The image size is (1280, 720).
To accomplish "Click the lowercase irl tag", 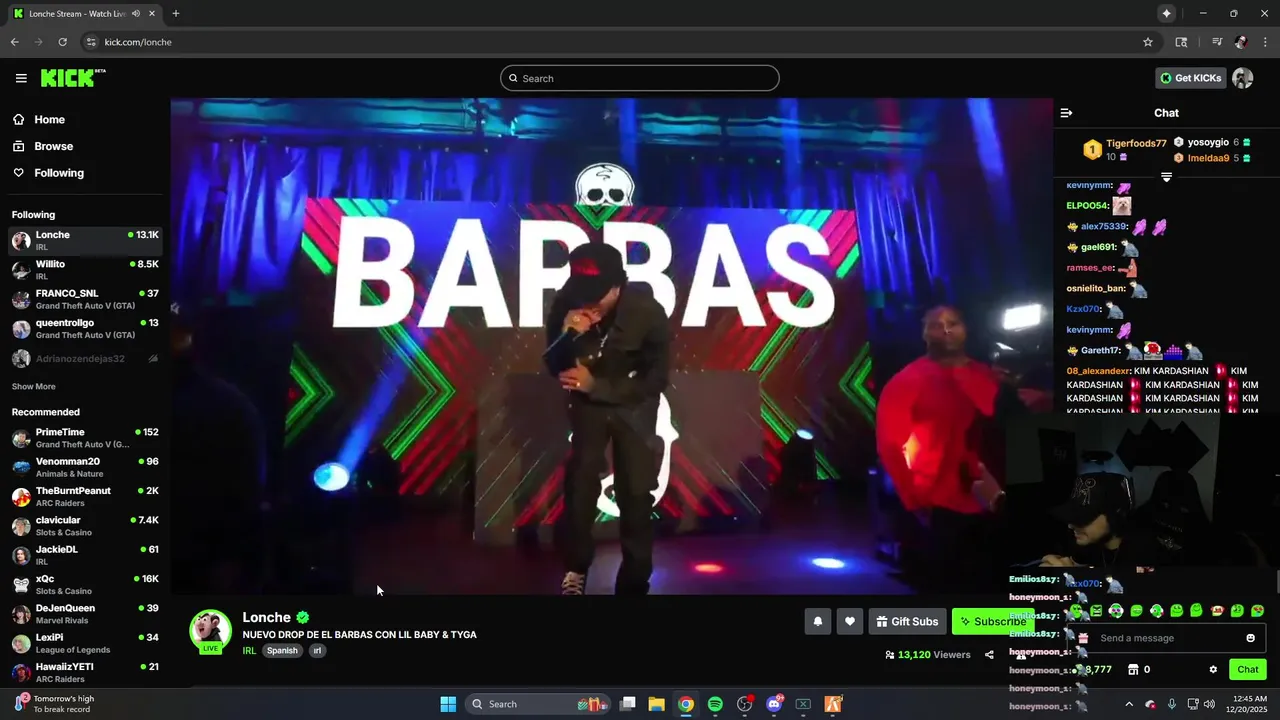I will [x=317, y=650].
